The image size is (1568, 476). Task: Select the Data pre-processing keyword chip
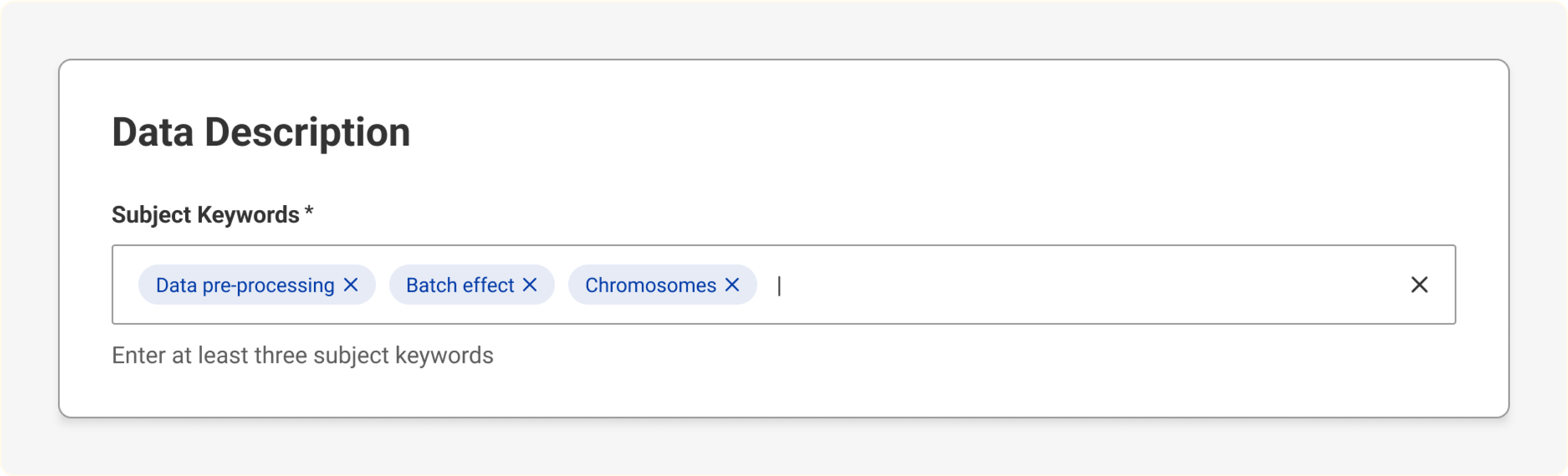point(244,284)
